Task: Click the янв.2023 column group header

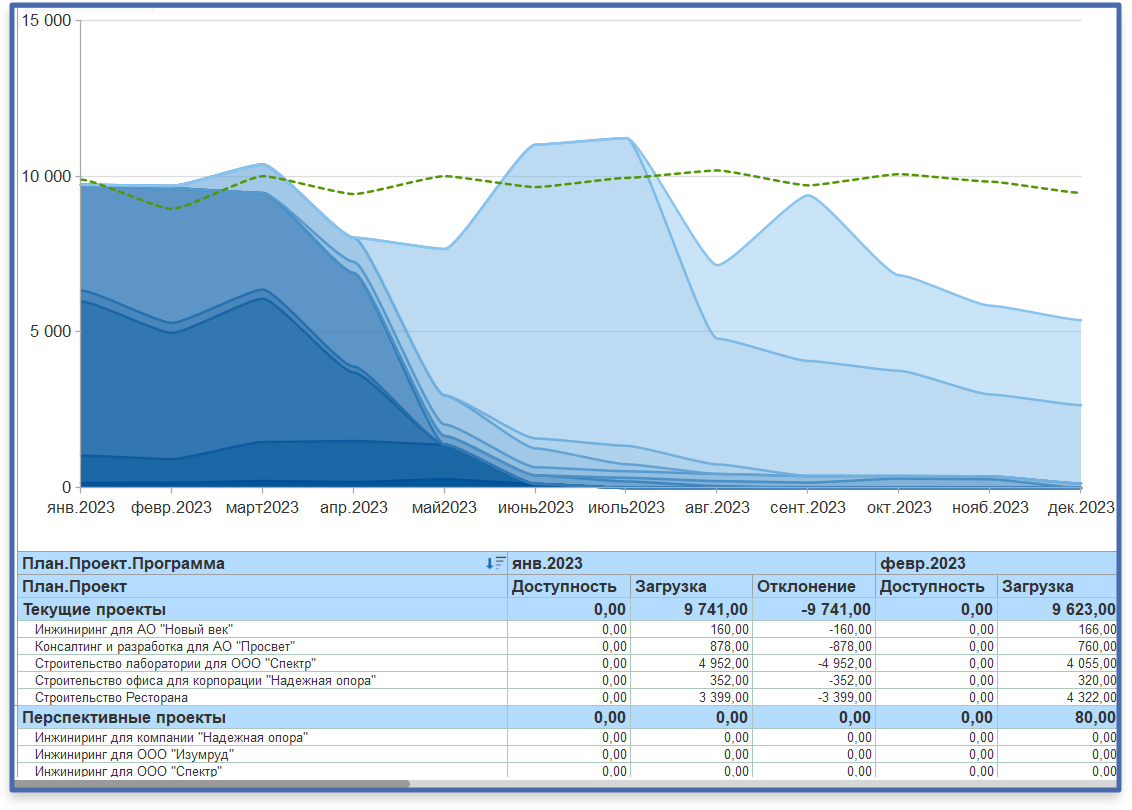Action: point(692,563)
